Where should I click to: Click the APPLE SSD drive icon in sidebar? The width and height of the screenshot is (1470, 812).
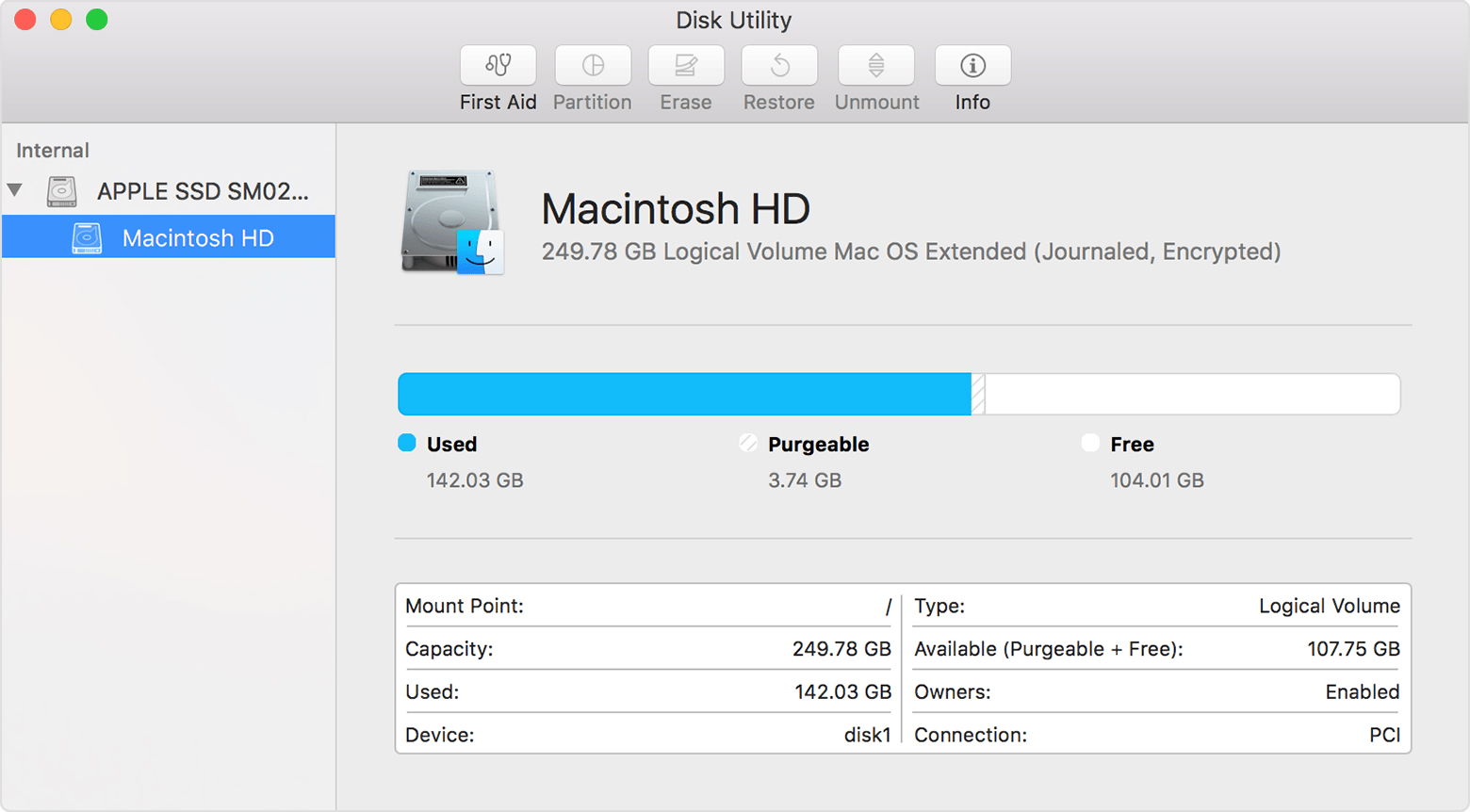coord(62,191)
